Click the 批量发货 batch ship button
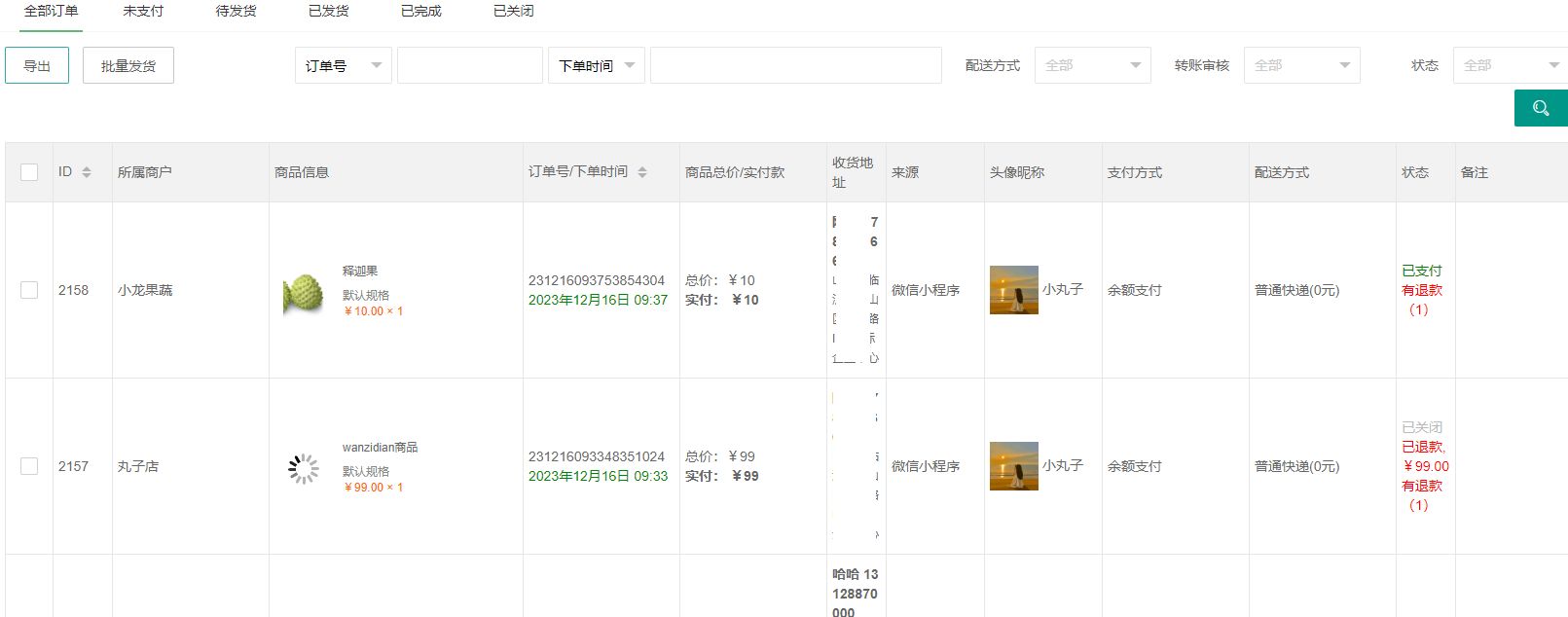Screen dimensions: 1568x617 [x=128, y=65]
